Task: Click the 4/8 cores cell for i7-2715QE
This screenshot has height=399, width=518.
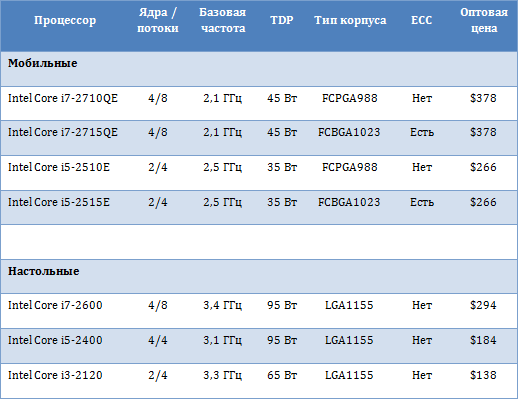Action: [158, 132]
